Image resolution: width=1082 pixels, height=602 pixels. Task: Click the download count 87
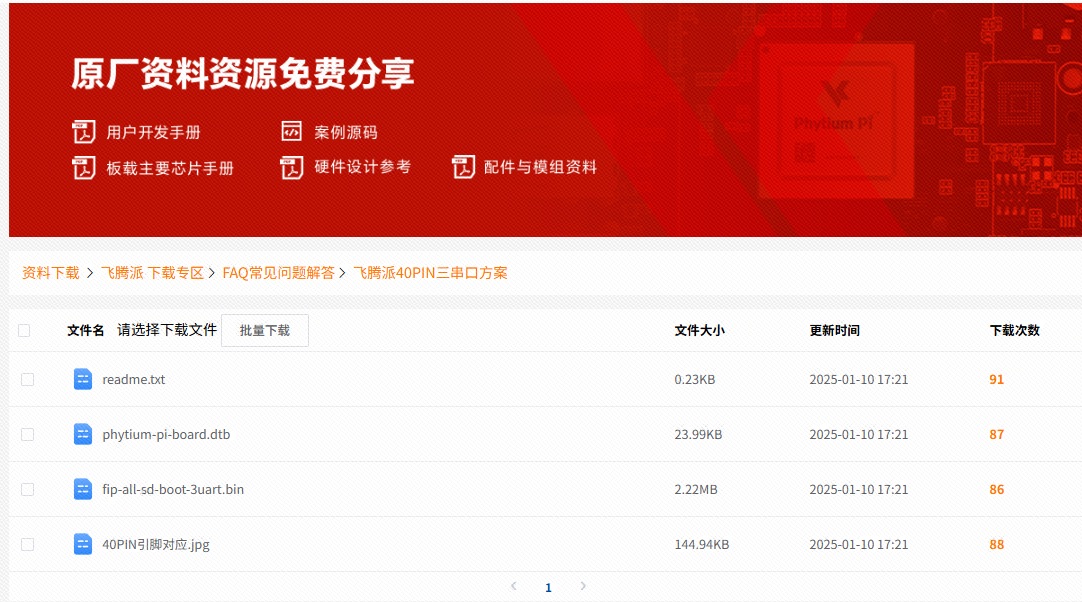click(996, 434)
